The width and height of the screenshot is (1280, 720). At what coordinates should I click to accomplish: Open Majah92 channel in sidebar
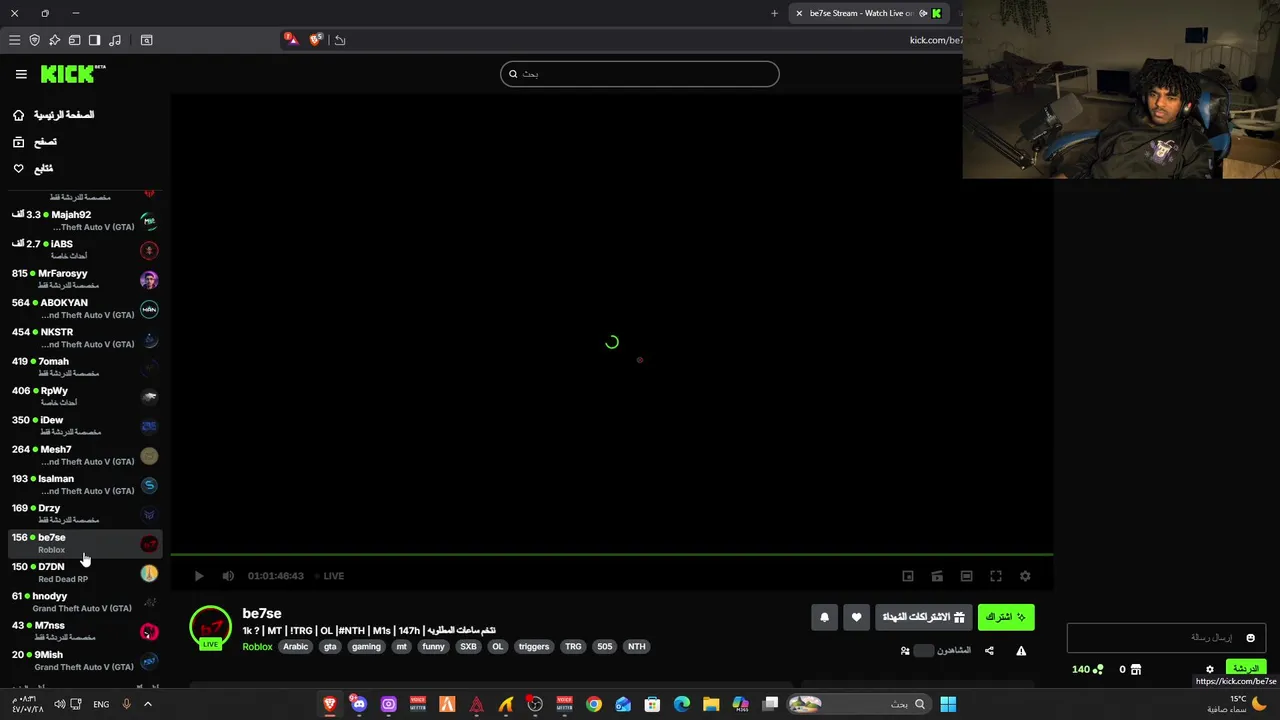point(85,220)
